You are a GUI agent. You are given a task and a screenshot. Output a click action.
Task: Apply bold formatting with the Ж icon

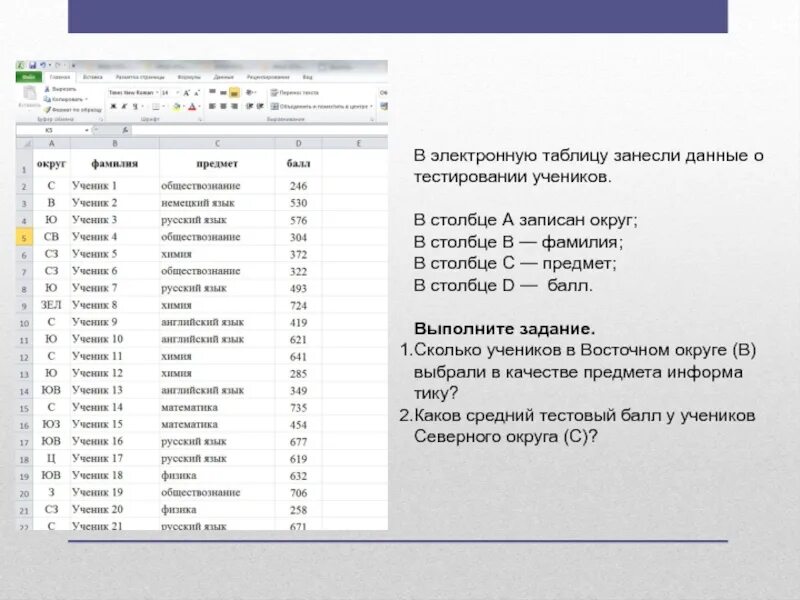point(115,106)
